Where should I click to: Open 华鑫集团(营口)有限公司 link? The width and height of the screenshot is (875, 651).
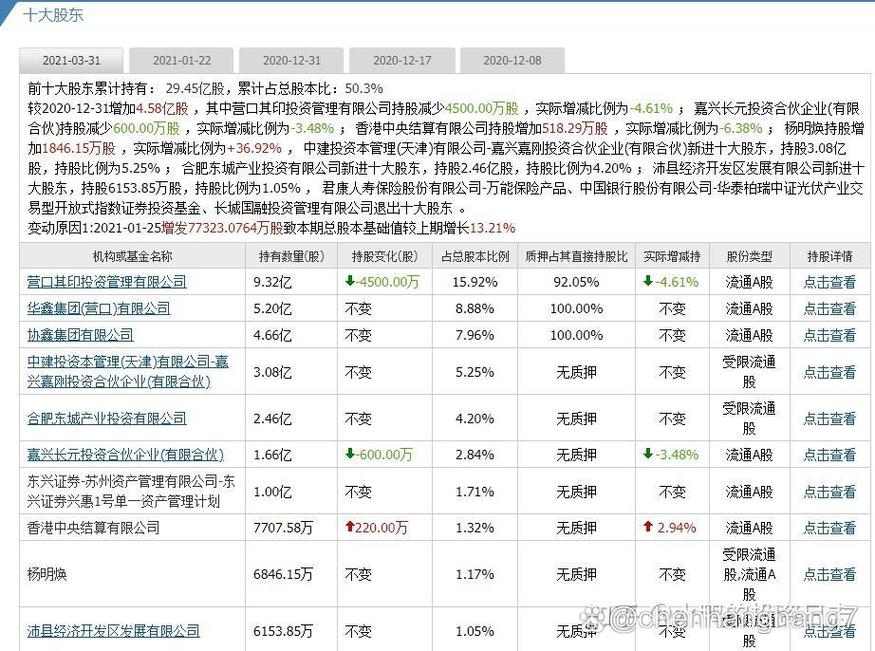[x=98, y=308]
